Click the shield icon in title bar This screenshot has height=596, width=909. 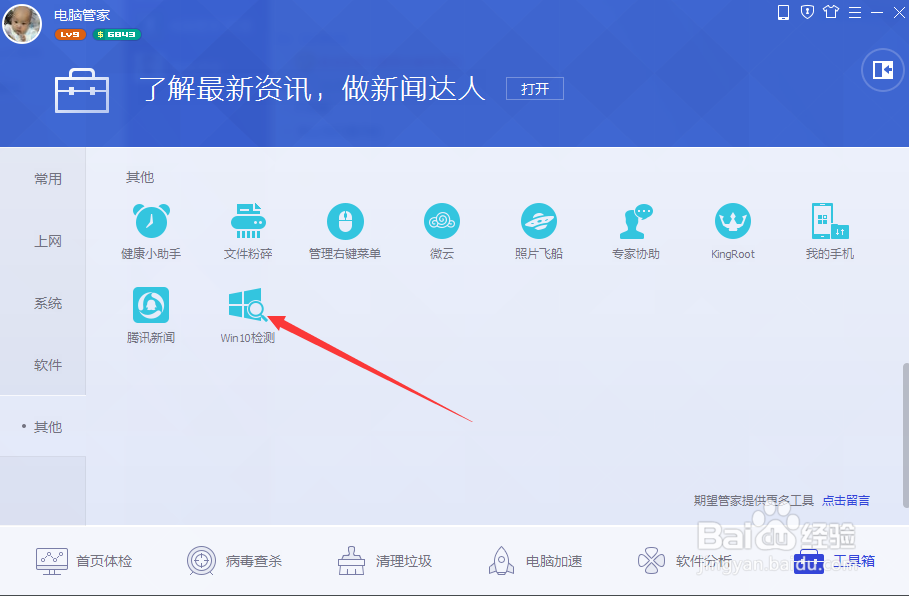(807, 12)
